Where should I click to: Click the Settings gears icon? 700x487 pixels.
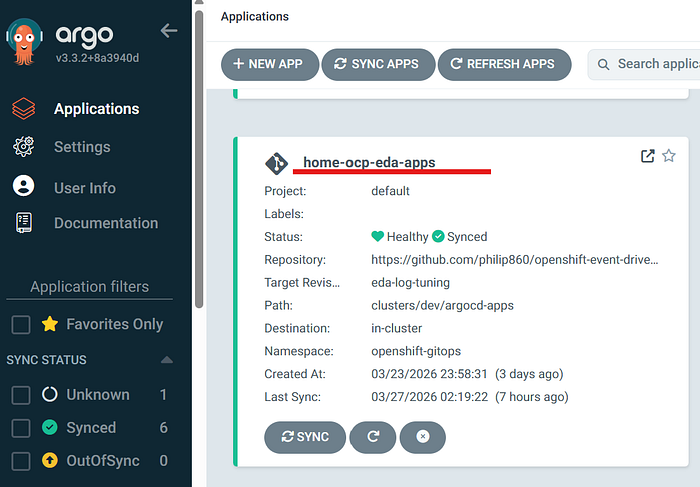[23, 146]
